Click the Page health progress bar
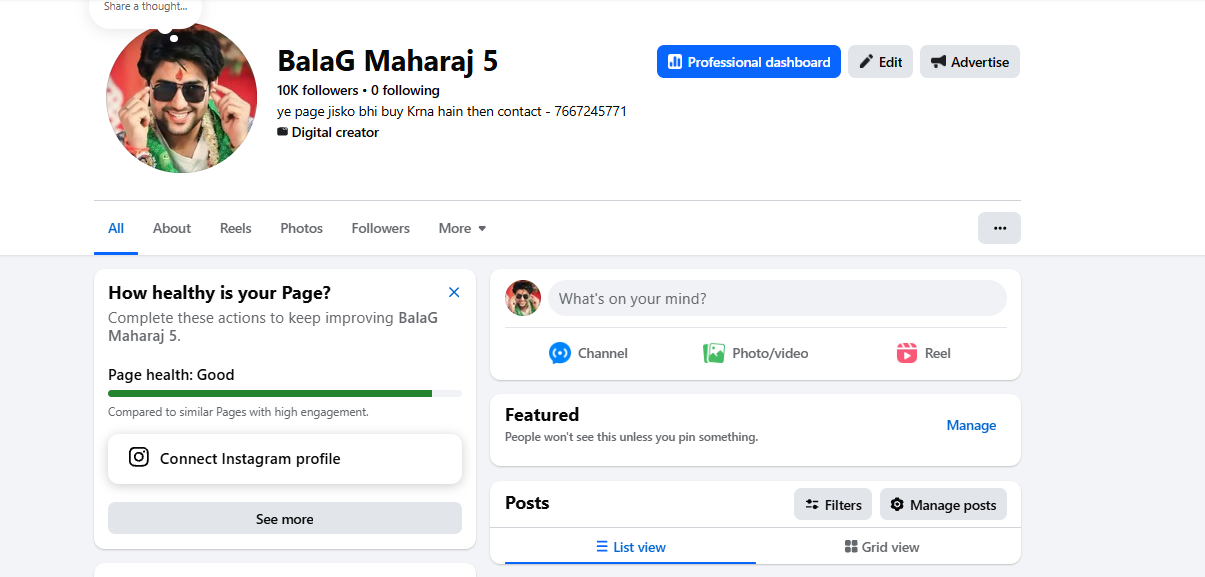The height and width of the screenshot is (577, 1205). click(x=285, y=394)
